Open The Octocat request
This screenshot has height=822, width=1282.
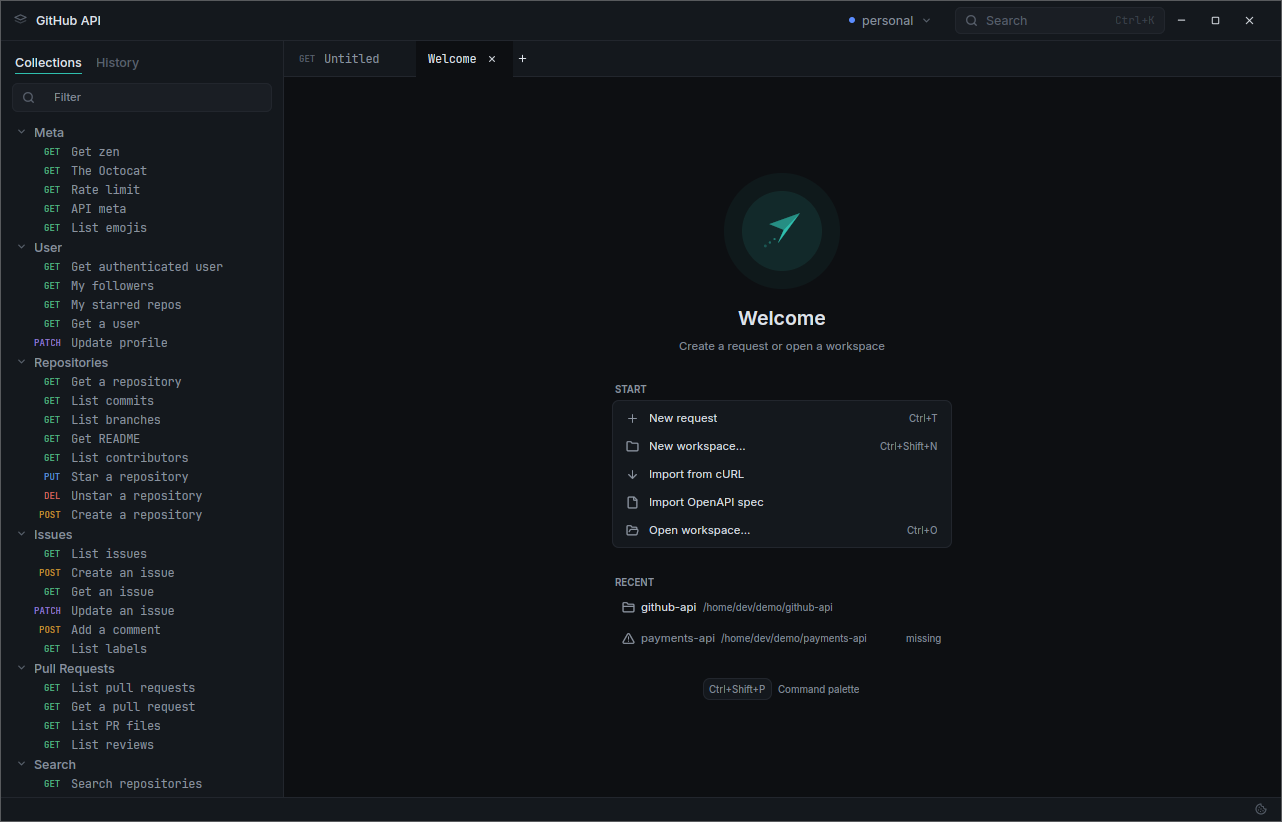[x=142, y=171]
